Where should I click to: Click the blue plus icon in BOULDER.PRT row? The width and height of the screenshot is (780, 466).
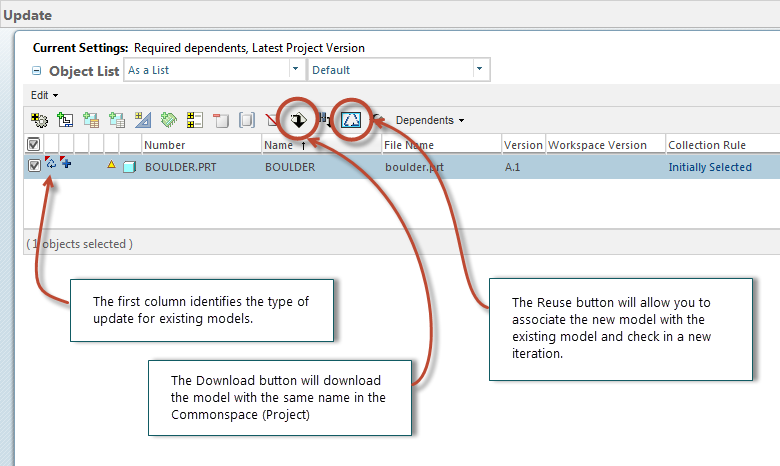click(x=66, y=163)
